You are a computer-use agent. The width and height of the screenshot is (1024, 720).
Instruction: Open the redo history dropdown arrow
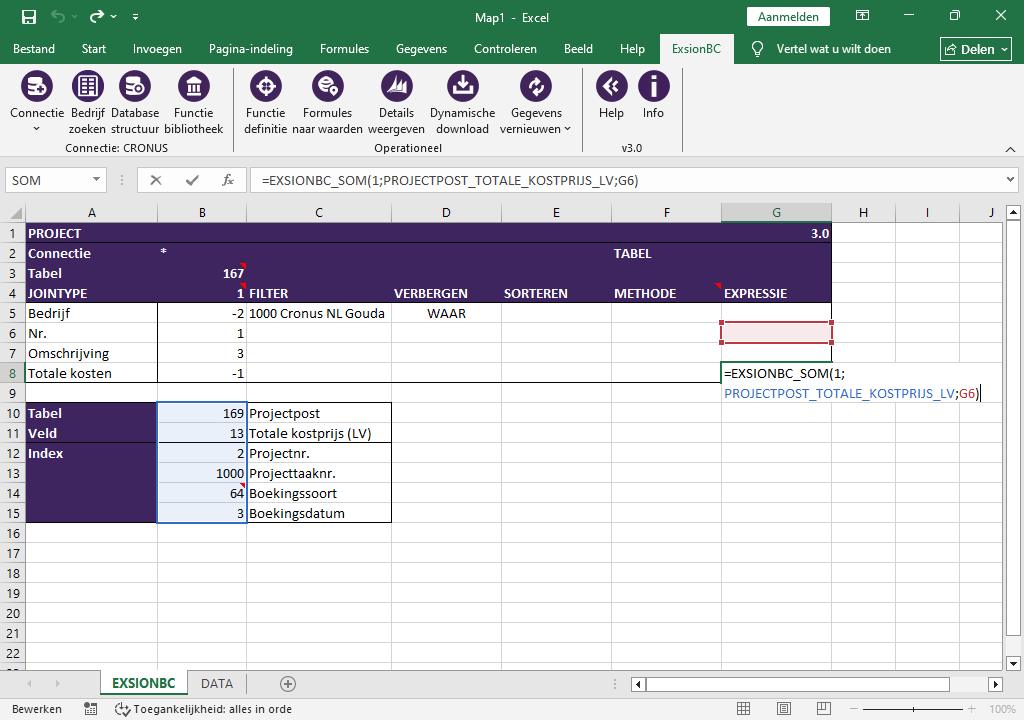click(x=114, y=17)
